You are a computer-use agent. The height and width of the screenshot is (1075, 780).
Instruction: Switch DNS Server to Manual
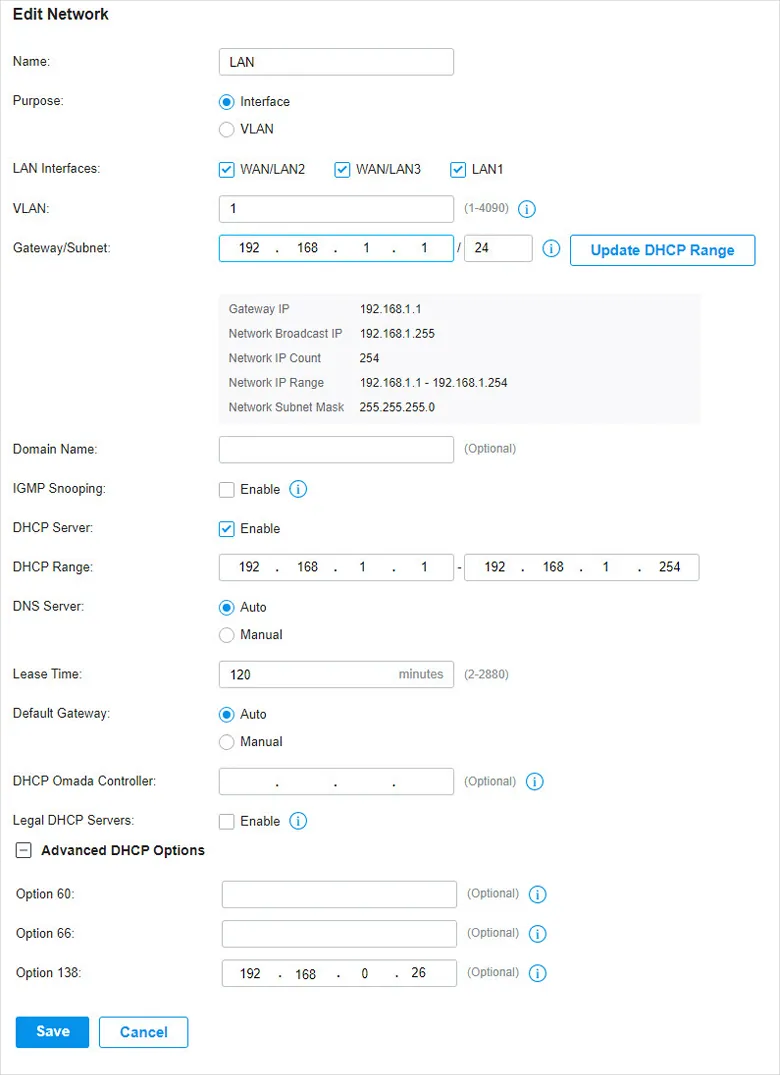(227, 634)
